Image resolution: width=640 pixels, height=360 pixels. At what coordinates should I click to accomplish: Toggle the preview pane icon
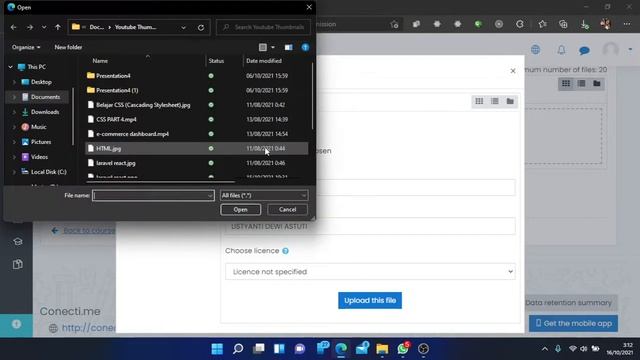click(289, 47)
